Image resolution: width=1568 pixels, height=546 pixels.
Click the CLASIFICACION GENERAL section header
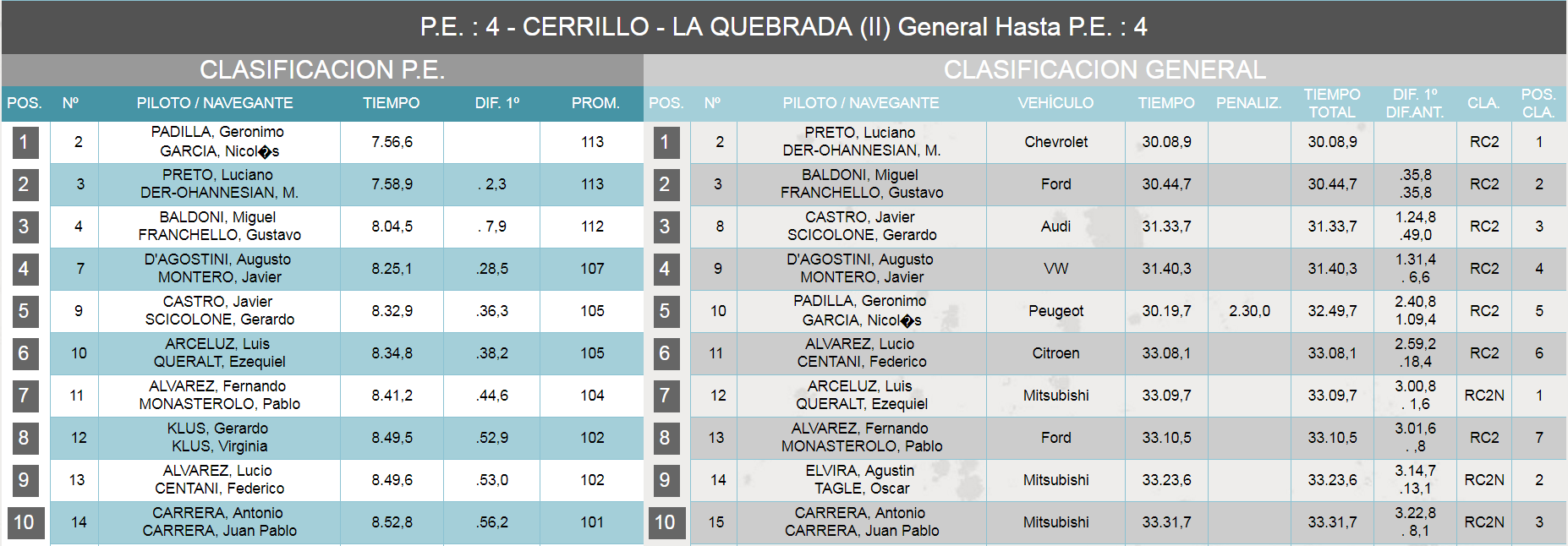1105,69
